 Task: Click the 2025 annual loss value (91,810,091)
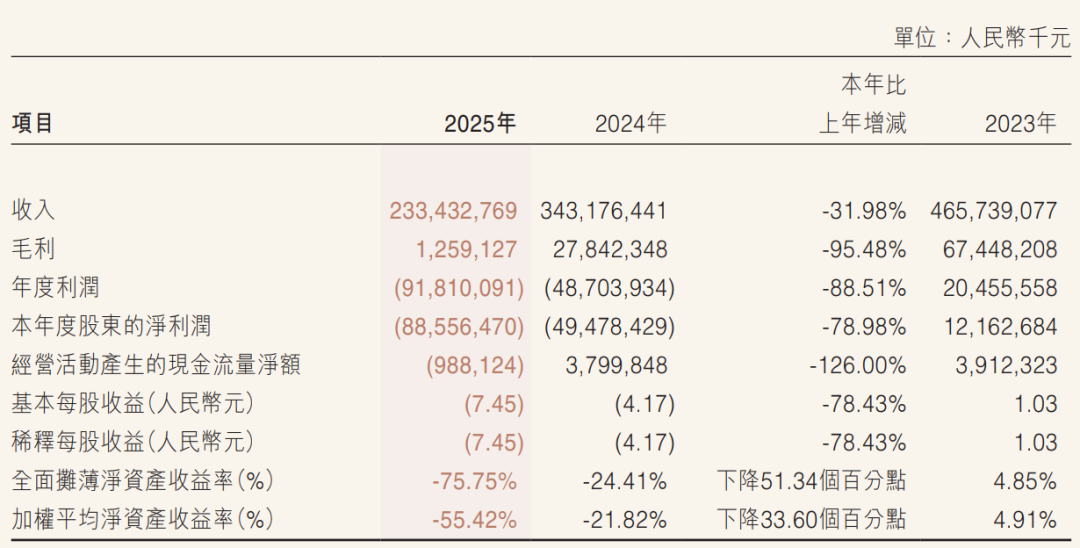click(x=459, y=288)
